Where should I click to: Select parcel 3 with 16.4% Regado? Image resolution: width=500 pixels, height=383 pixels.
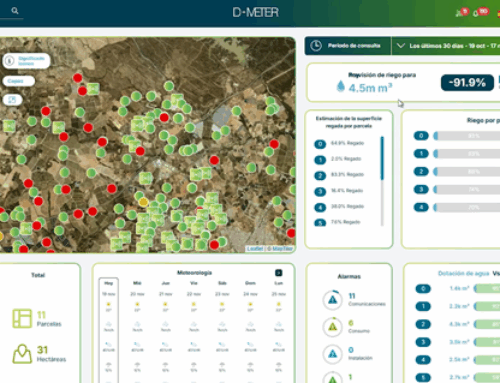click(339, 191)
